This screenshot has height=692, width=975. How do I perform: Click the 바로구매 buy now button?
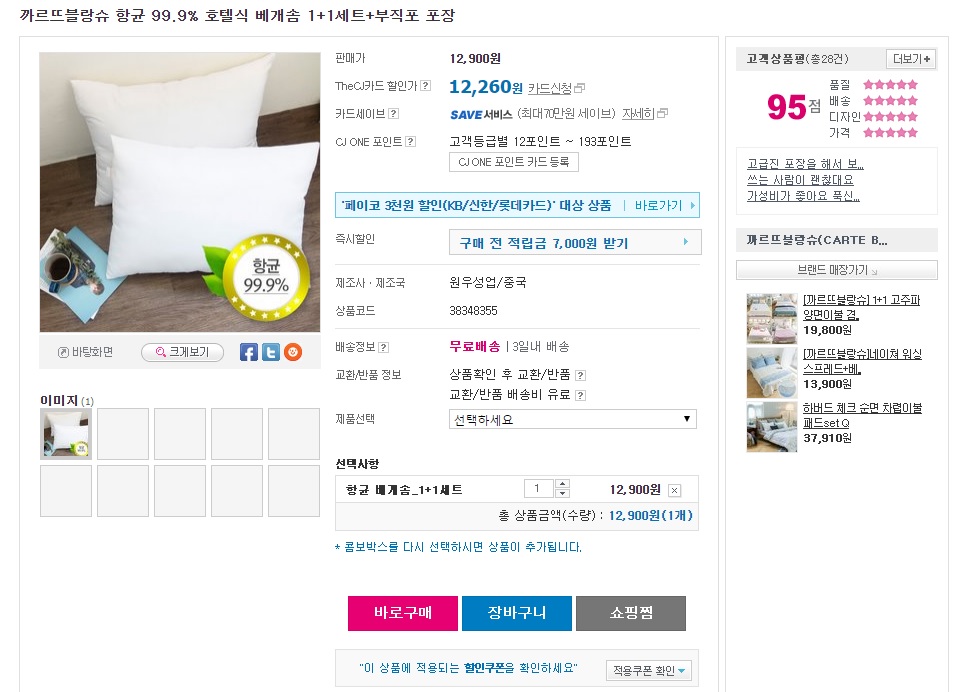tap(403, 613)
